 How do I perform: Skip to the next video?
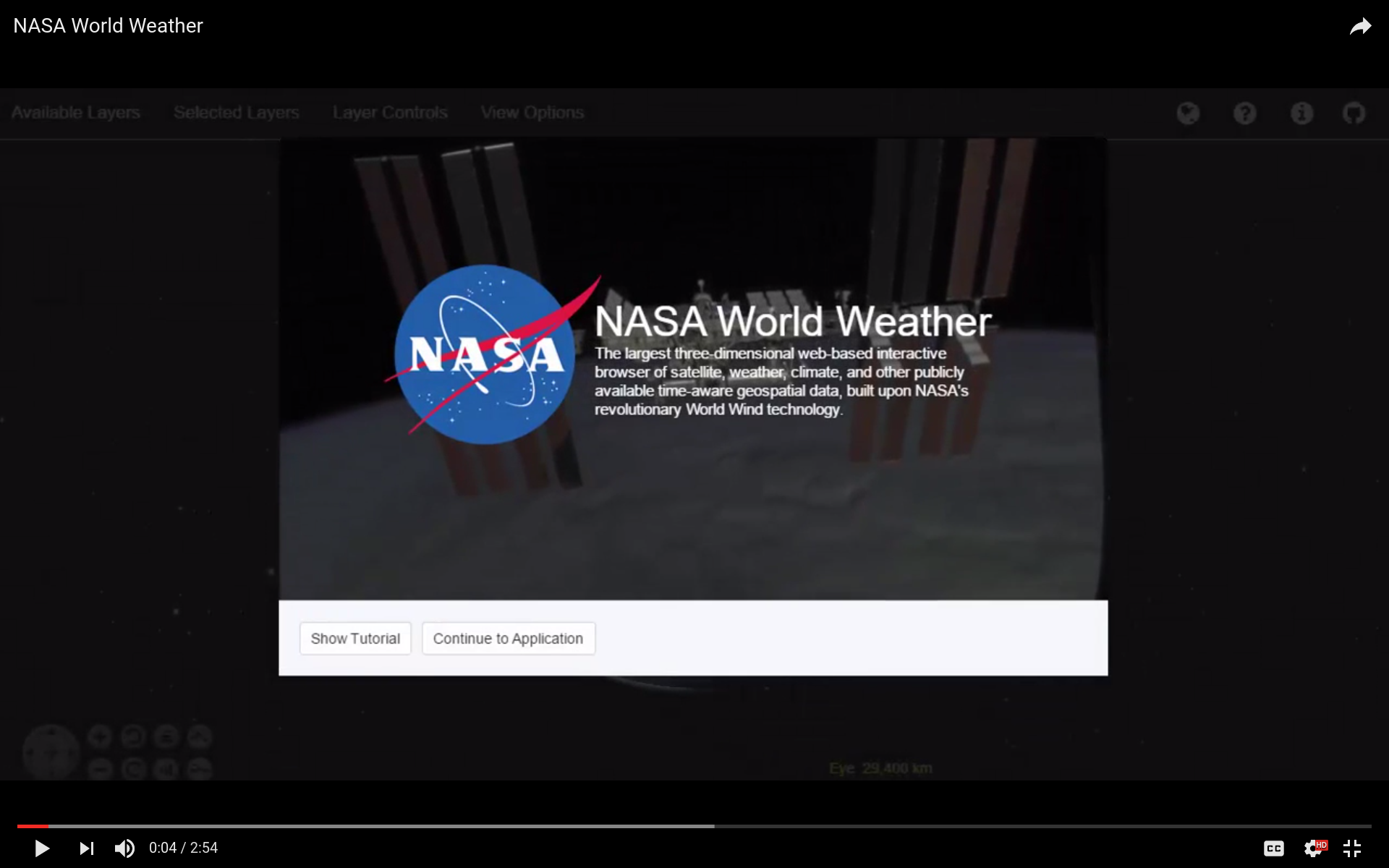point(86,848)
